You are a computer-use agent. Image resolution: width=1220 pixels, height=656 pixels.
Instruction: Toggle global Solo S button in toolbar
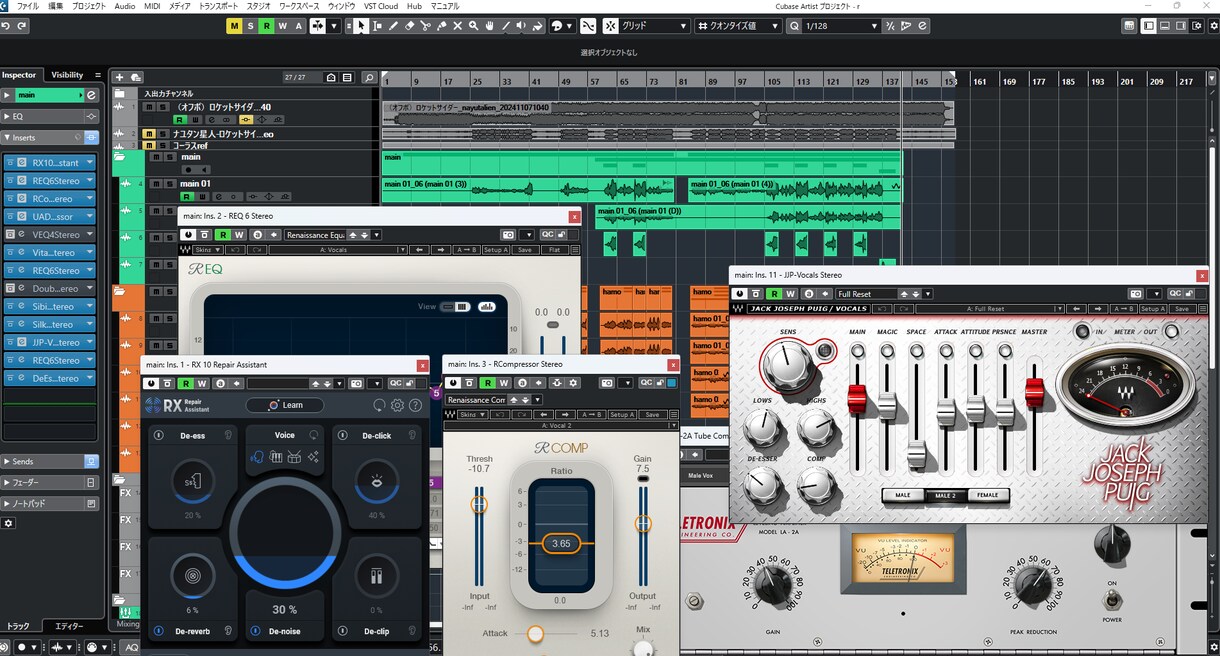click(x=250, y=26)
